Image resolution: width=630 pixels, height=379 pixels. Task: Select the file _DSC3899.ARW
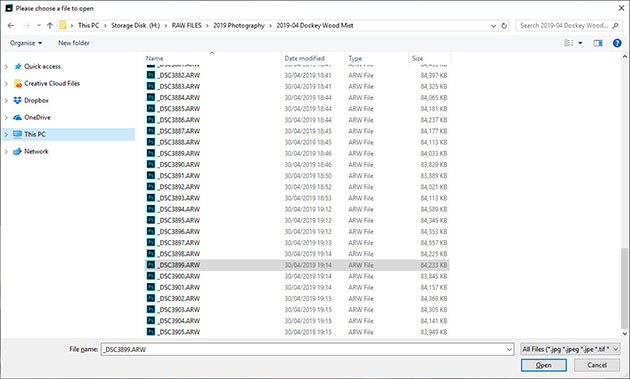[x=297, y=265]
